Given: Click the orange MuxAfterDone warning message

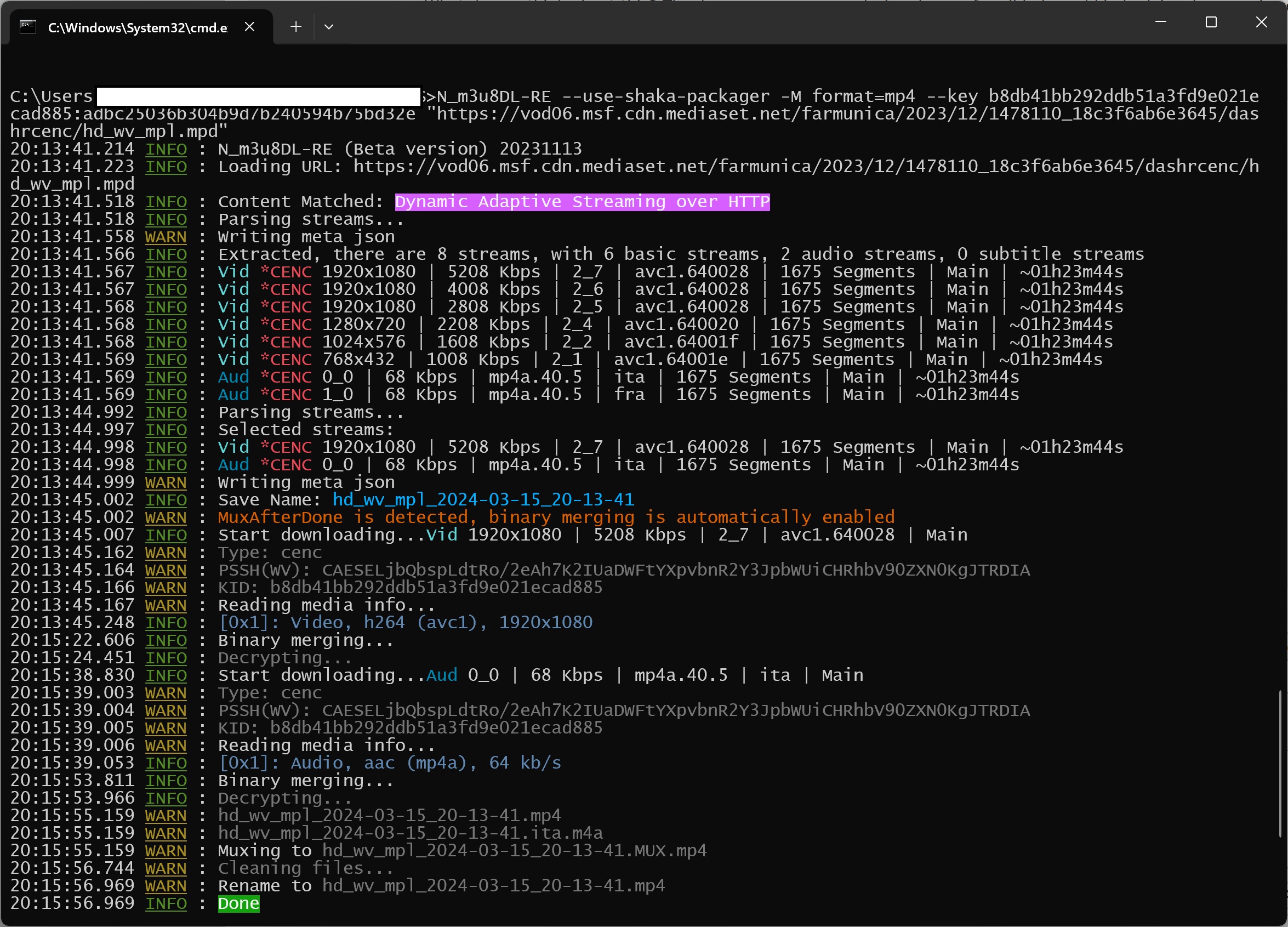Looking at the screenshot, I should click(555, 517).
